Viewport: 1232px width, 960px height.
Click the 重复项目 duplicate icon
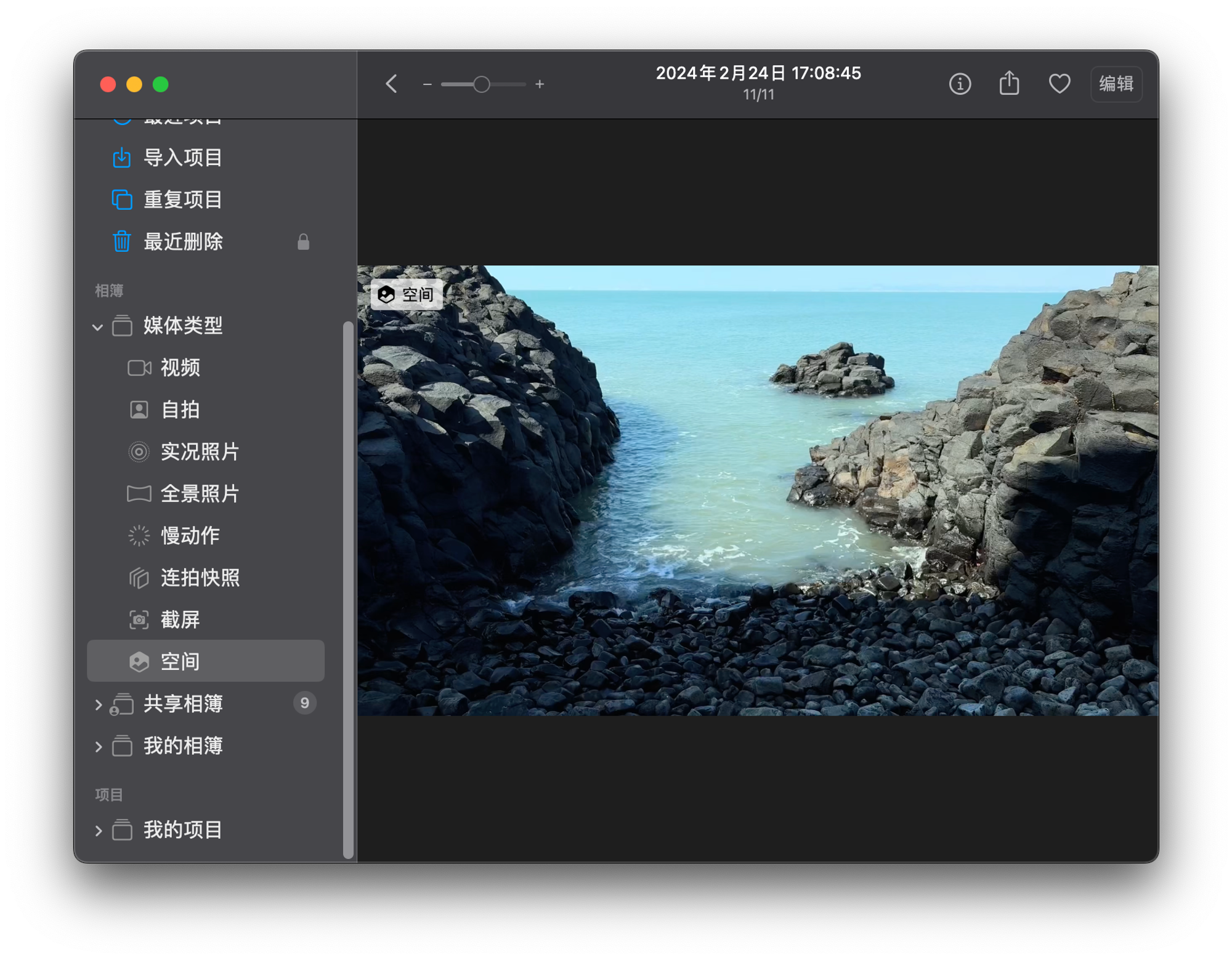click(x=122, y=200)
